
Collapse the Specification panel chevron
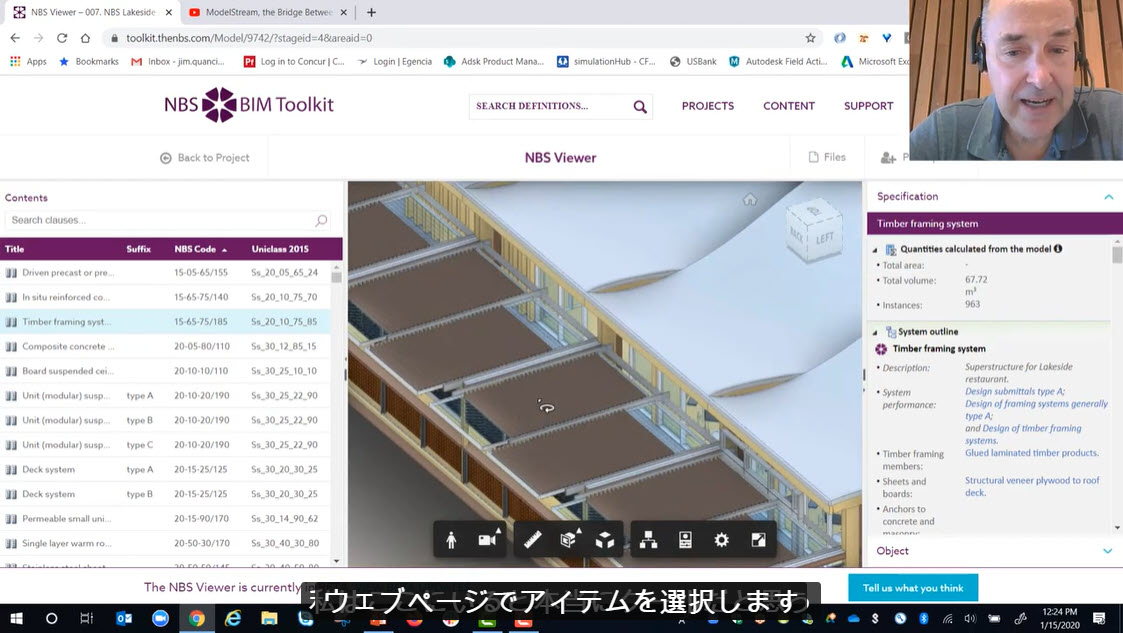tap(1108, 197)
